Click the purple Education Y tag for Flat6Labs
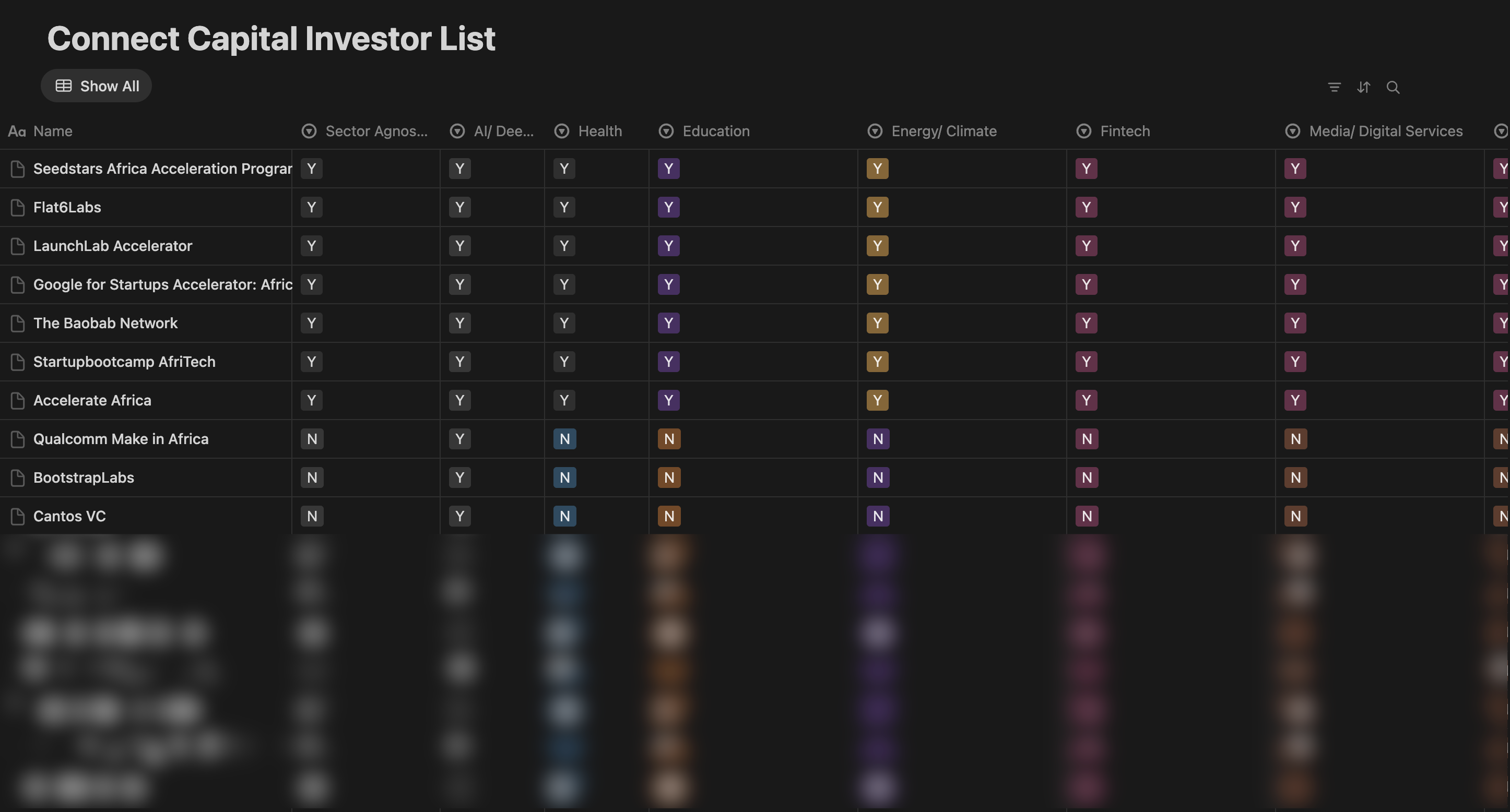The image size is (1510, 812). (x=668, y=207)
